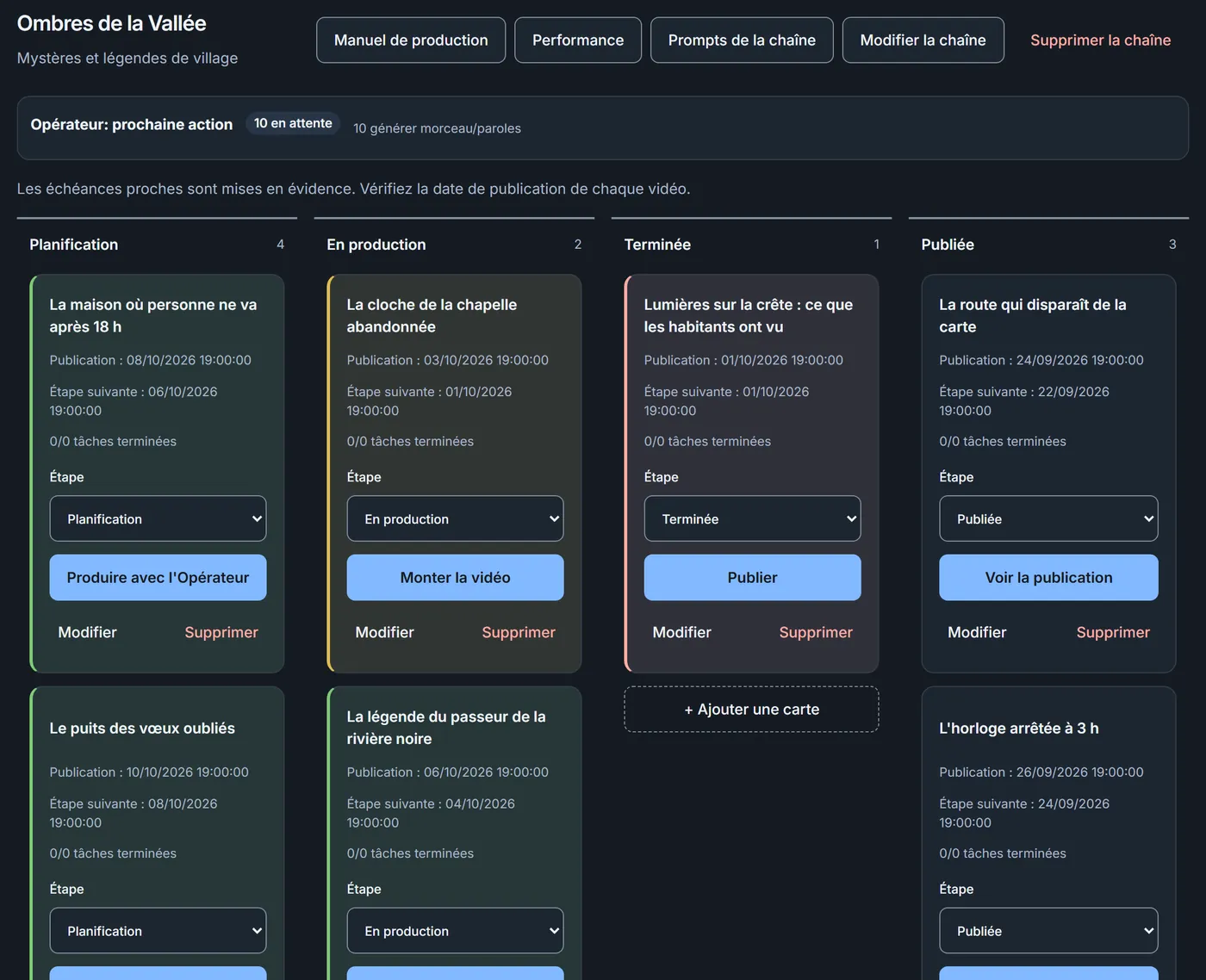Screen dimensions: 1206x980
Task: Delete La cloche de la chapelle card
Action: coord(519,632)
